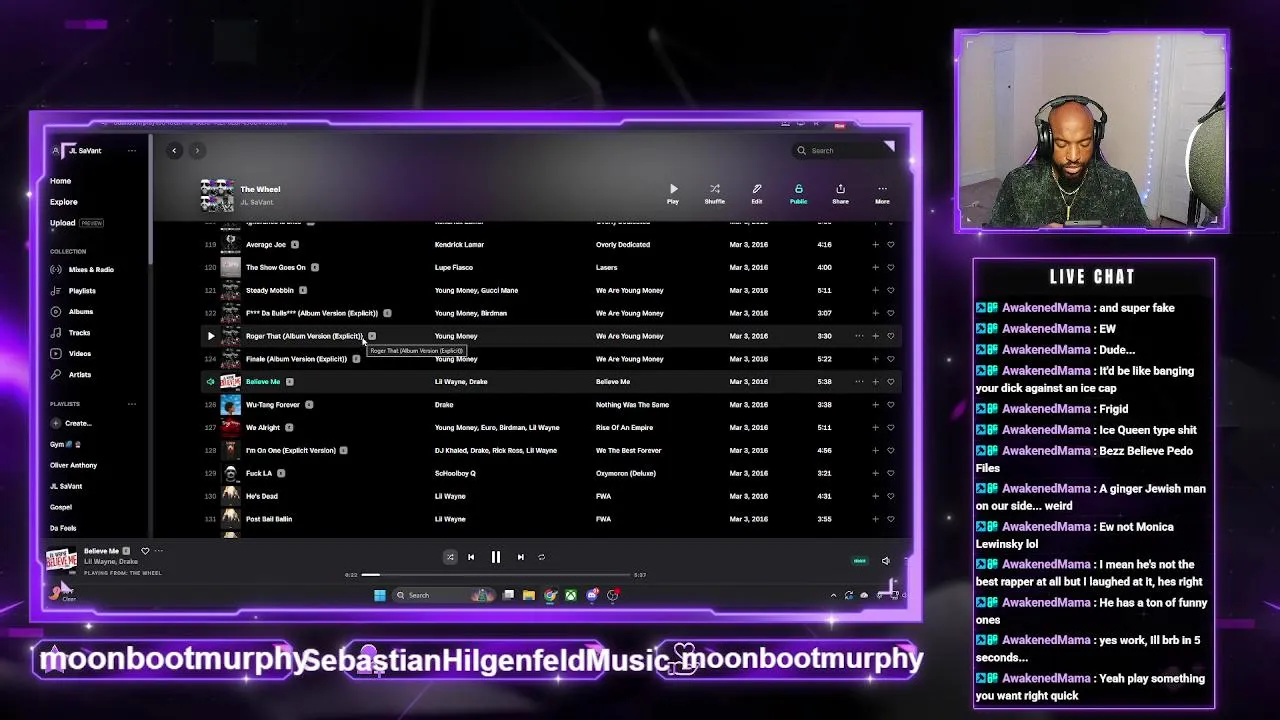The width and height of the screenshot is (1280, 720).
Task: Open Tracks in the collection
Action: point(71,332)
